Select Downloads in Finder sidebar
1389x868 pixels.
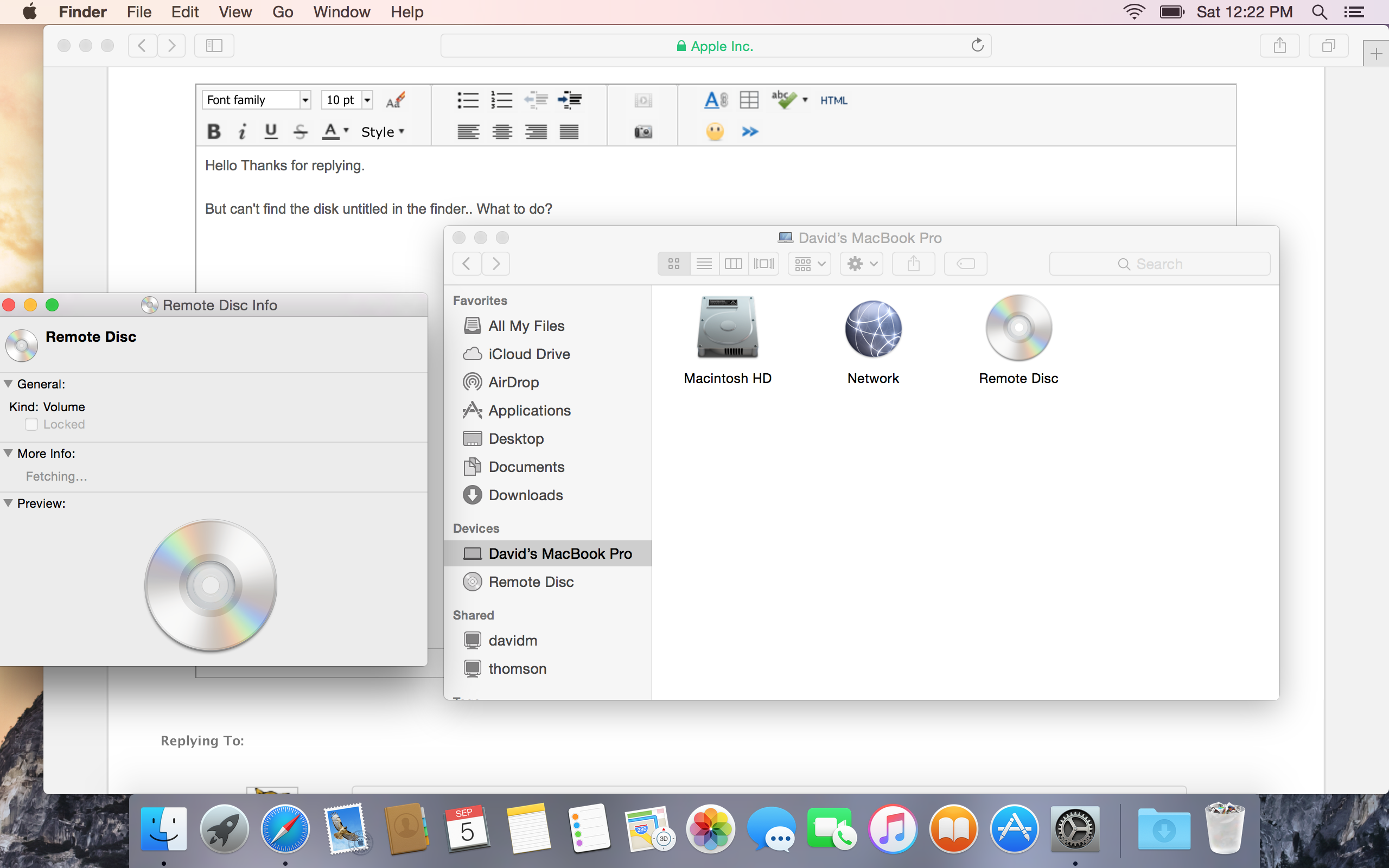click(525, 495)
